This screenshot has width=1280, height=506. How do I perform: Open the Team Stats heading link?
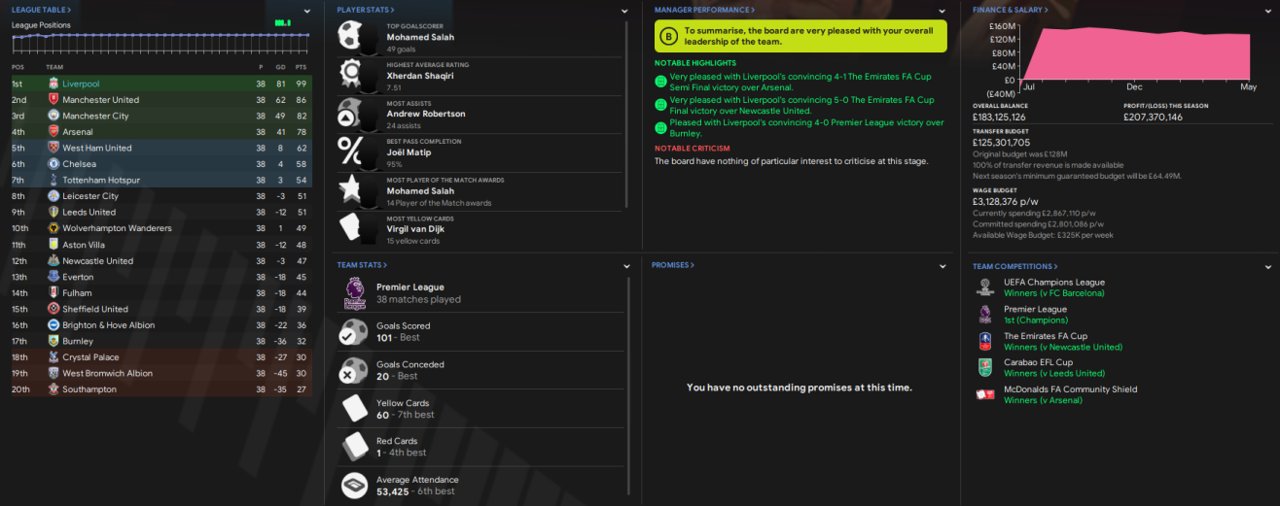[x=362, y=265]
